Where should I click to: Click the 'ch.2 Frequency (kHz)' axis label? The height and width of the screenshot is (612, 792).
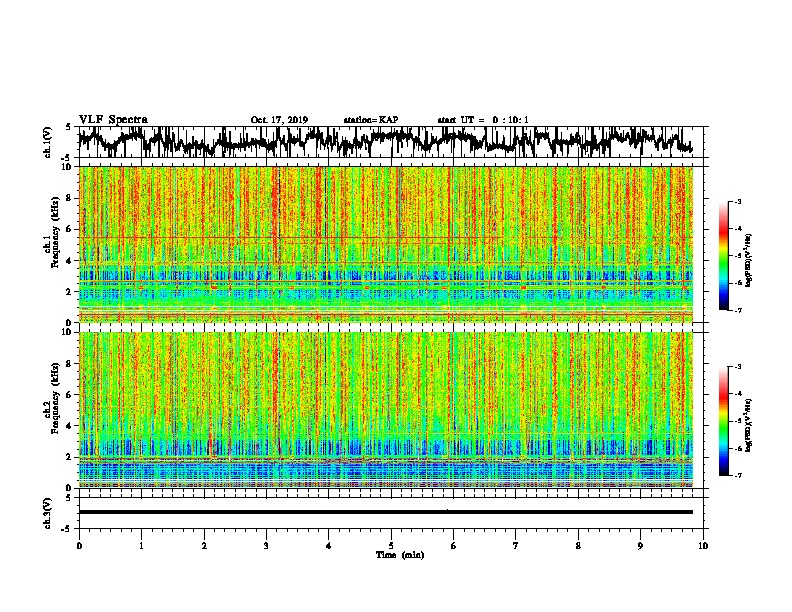(51, 398)
